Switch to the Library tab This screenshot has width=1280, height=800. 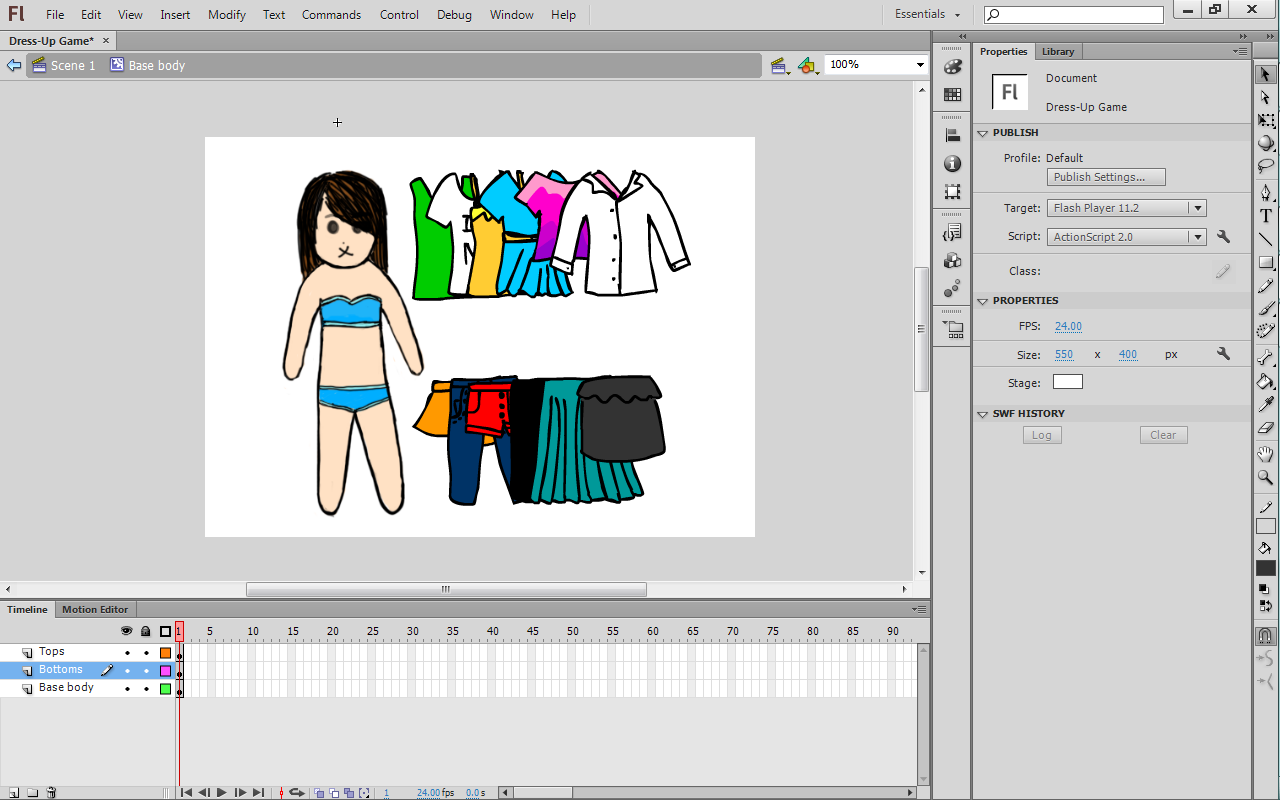click(x=1057, y=52)
